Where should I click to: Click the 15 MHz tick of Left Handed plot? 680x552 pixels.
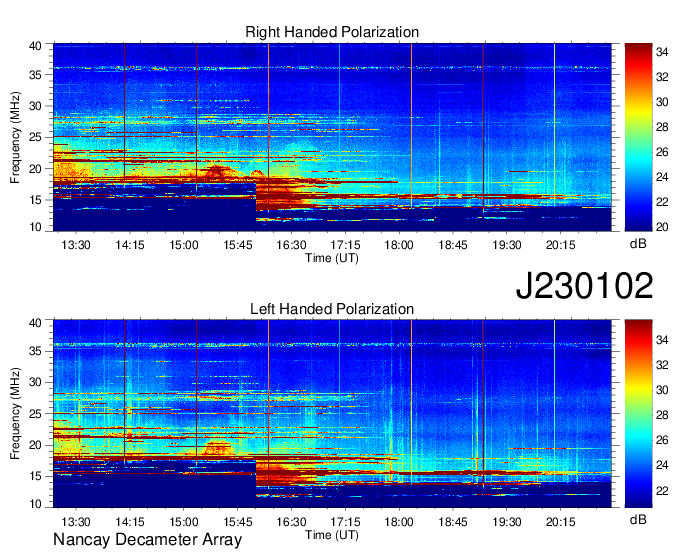[35, 476]
